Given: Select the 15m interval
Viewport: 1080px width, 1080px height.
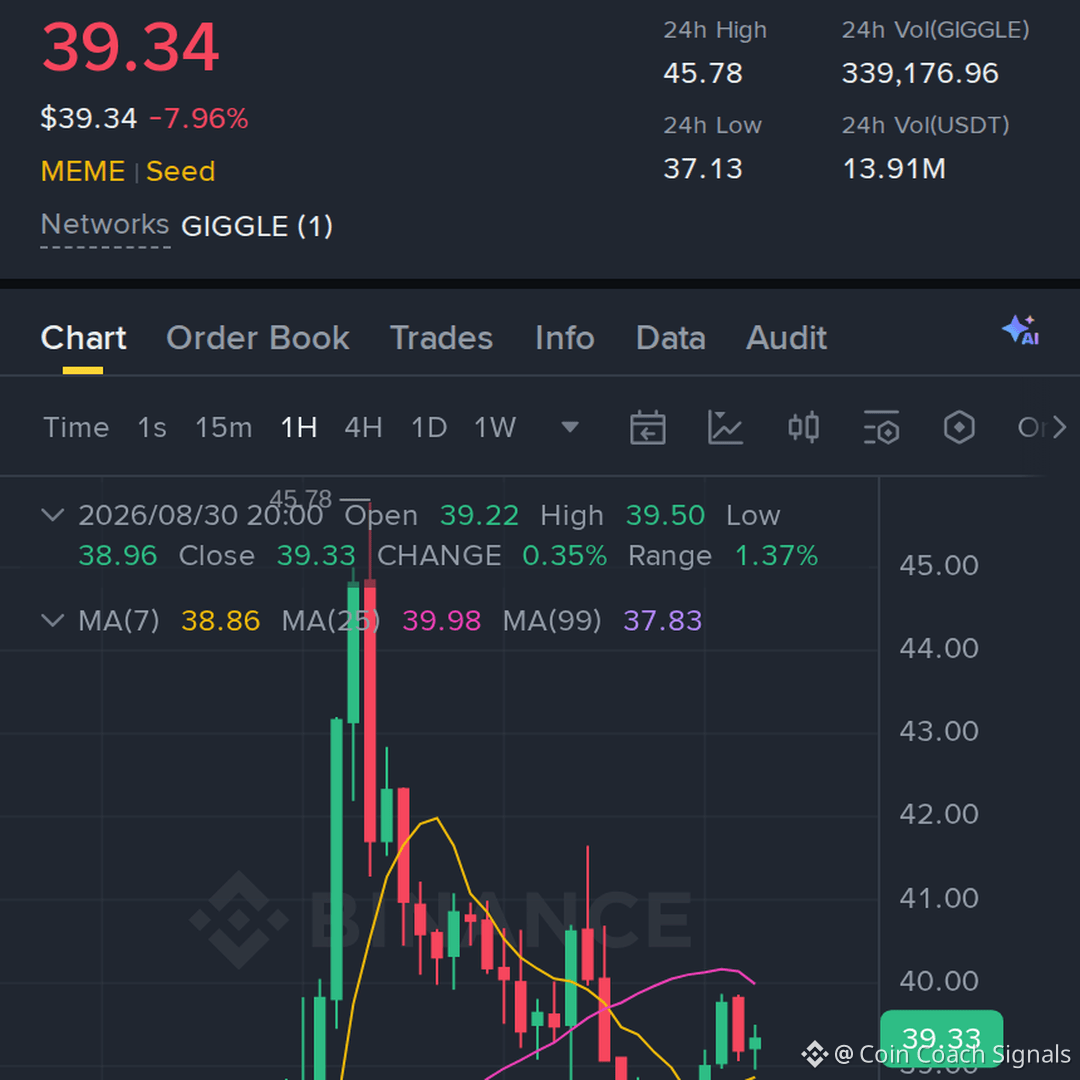Looking at the screenshot, I should point(224,428).
